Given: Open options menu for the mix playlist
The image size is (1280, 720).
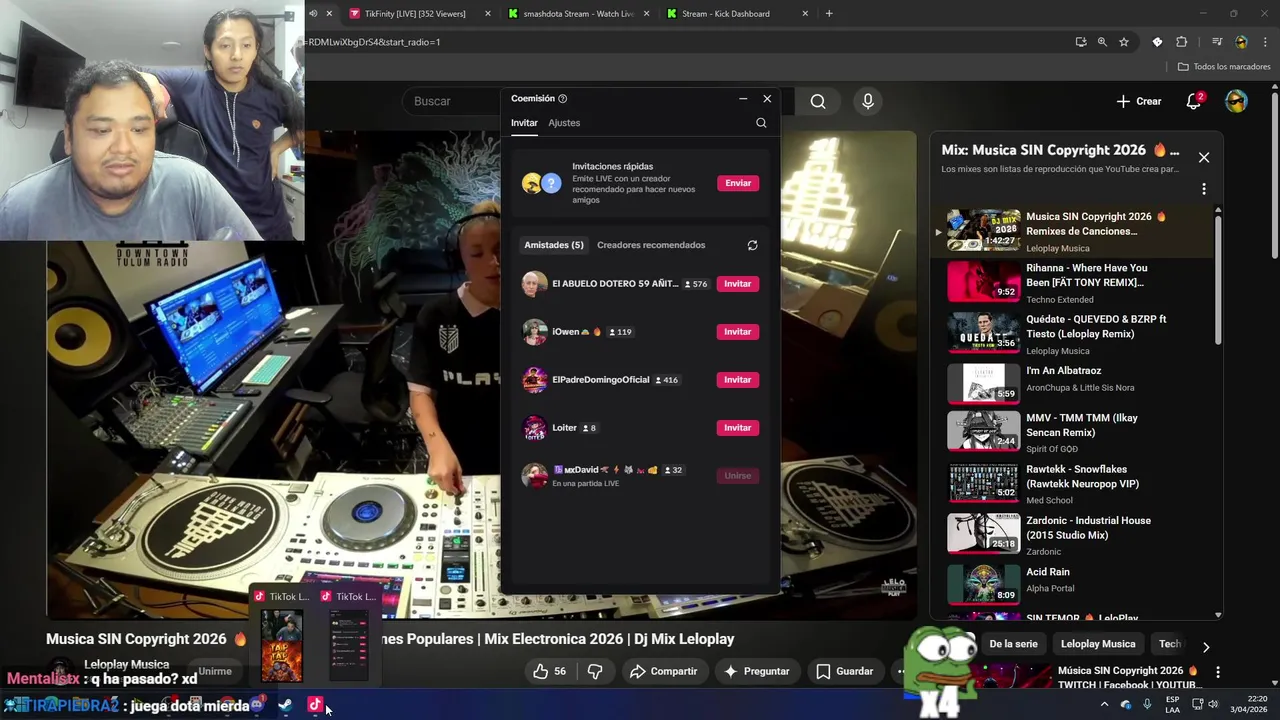Looking at the screenshot, I should [1204, 189].
